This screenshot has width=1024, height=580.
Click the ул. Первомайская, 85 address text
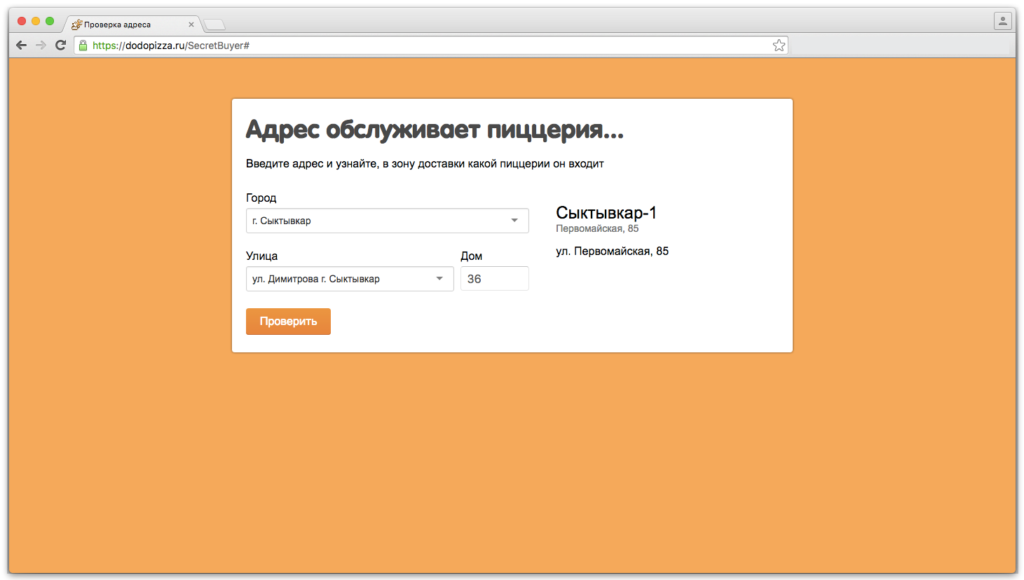(x=612, y=251)
